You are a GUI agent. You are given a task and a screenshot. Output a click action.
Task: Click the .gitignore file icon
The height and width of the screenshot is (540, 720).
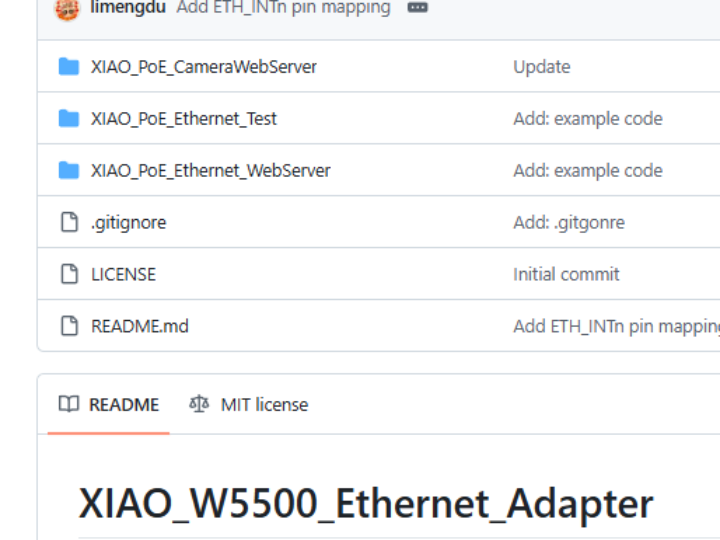[x=69, y=223]
